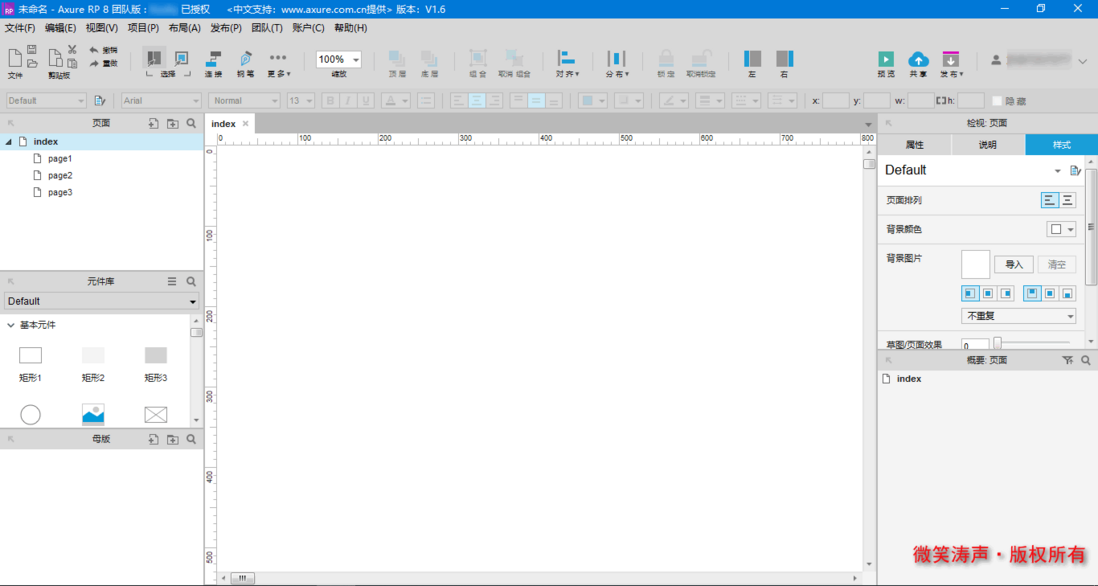Check the Hidden (隐藏) checkbox
The image size is (1098, 586).
coord(997,101)
